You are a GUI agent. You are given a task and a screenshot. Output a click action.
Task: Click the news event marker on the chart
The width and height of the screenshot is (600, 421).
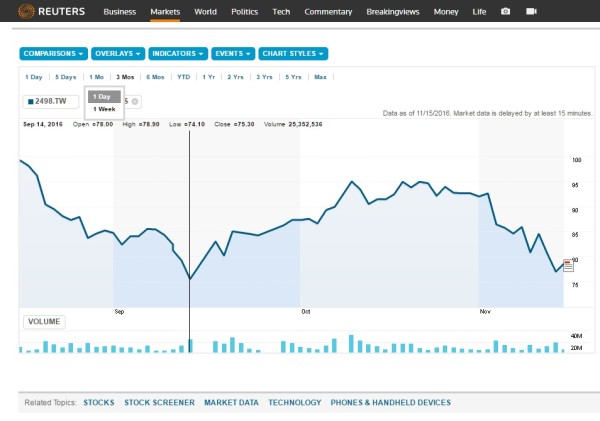coord(568,265)
